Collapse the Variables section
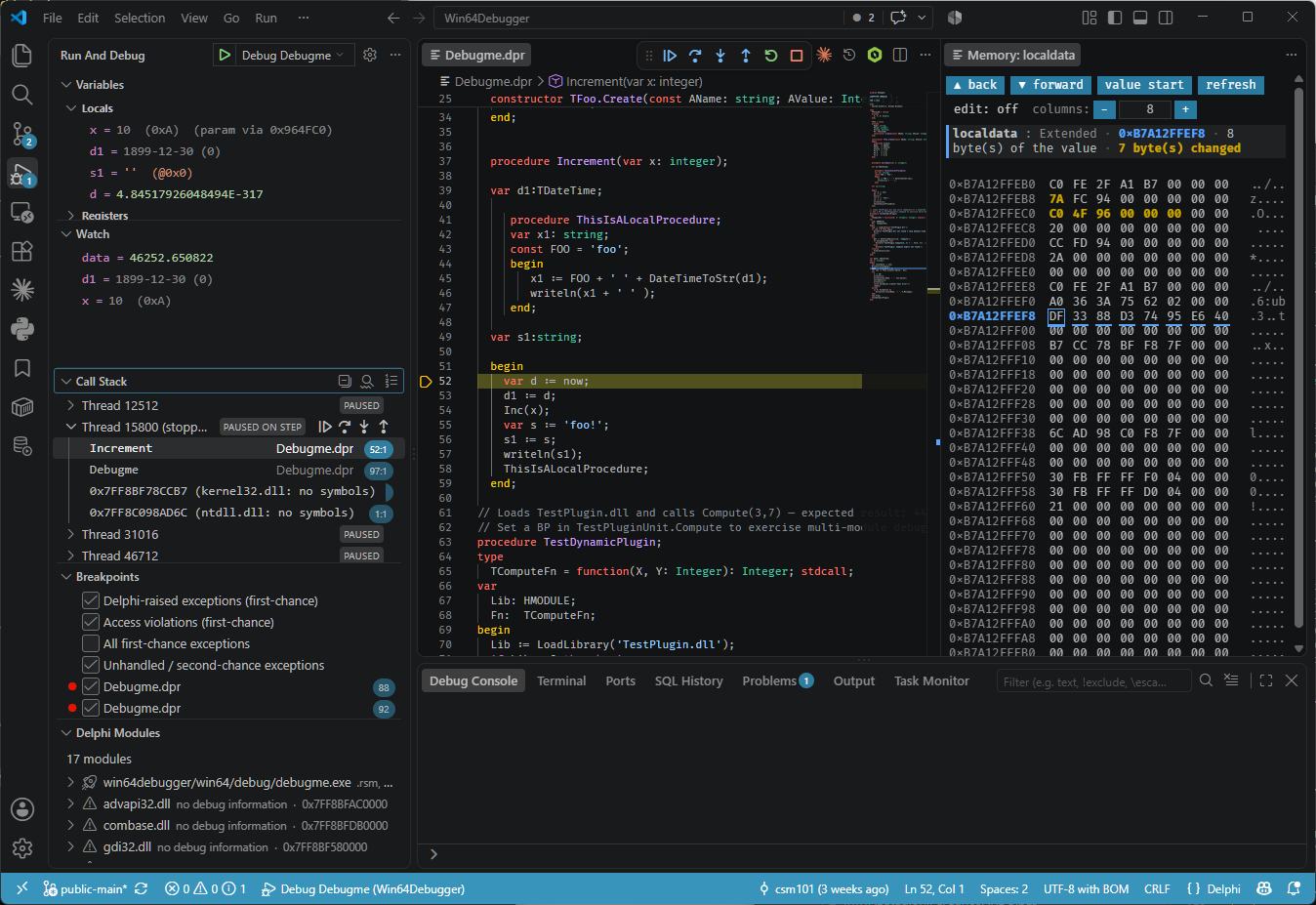The height and width of the screenshot is (905, 1316). coord(66,85)
